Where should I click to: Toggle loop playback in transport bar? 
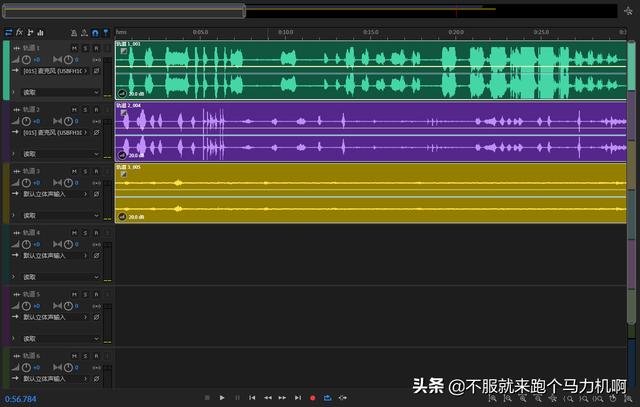[x=327, y=398]
